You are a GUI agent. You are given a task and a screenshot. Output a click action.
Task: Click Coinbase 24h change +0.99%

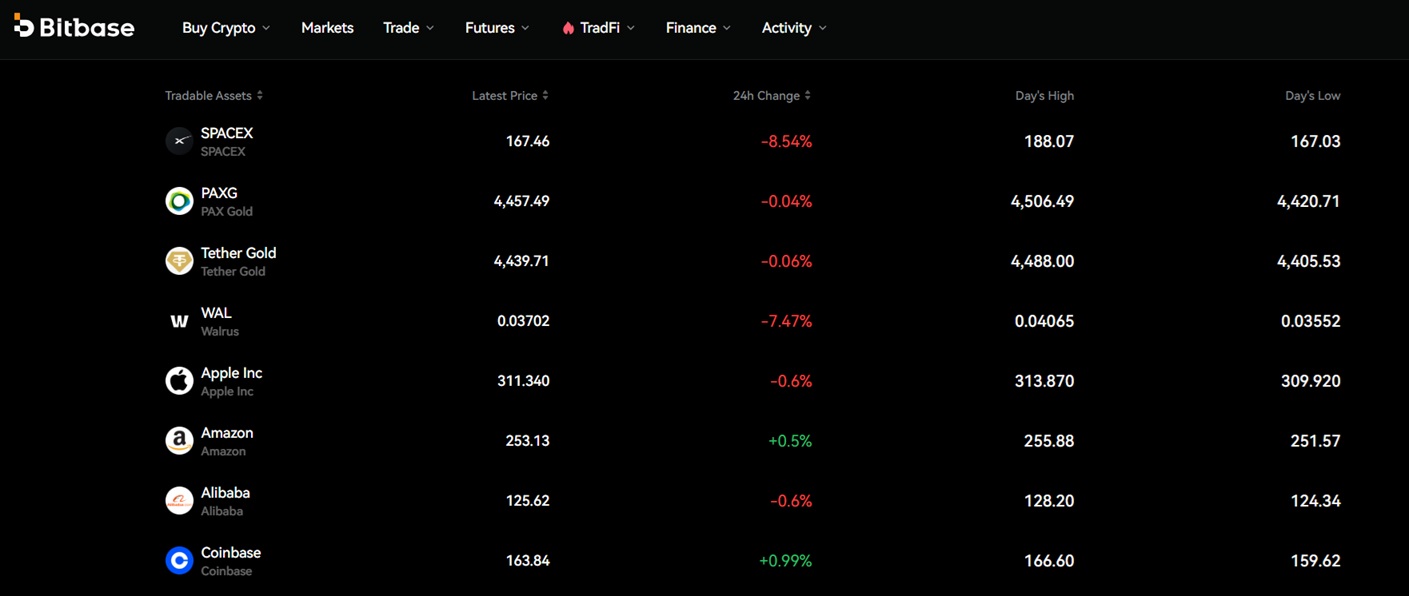(x=785, y=561)
